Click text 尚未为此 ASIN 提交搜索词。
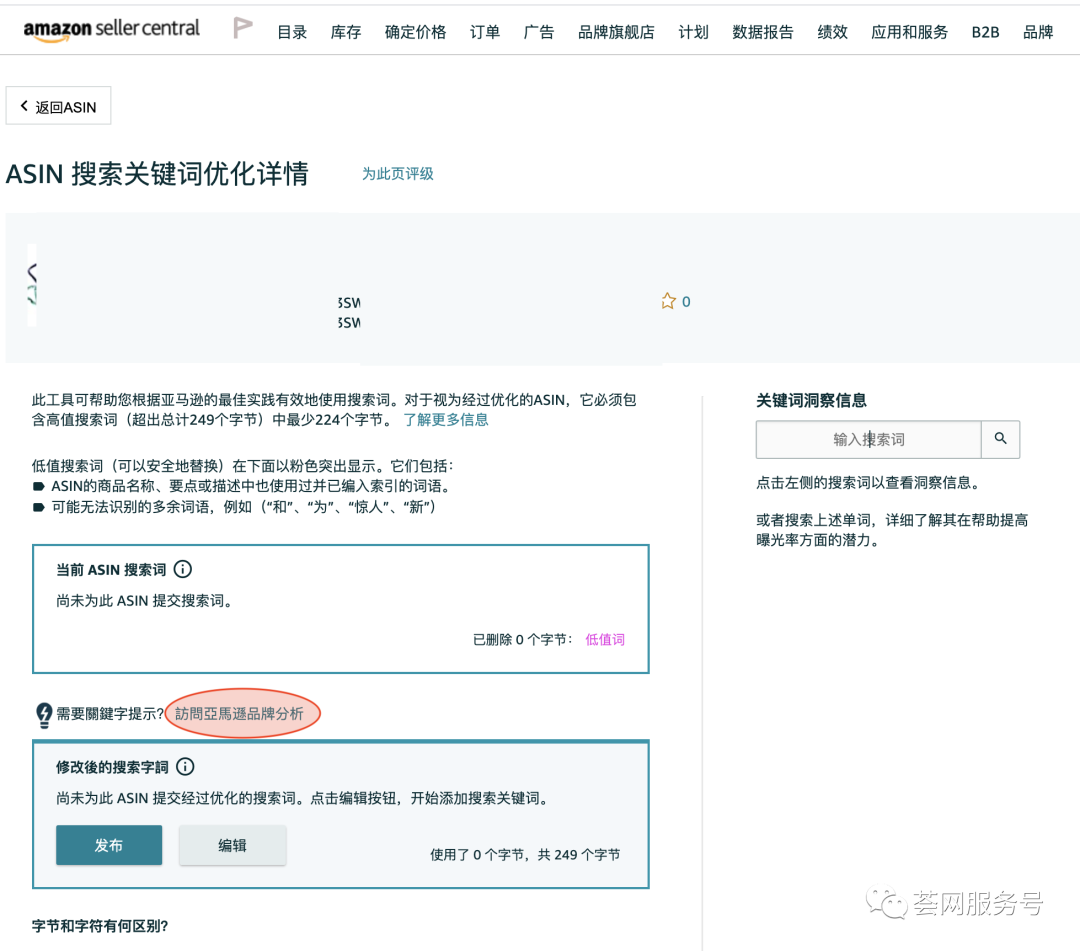The height and width of the screenshot is (951, 1080). [x=146, y=600]
